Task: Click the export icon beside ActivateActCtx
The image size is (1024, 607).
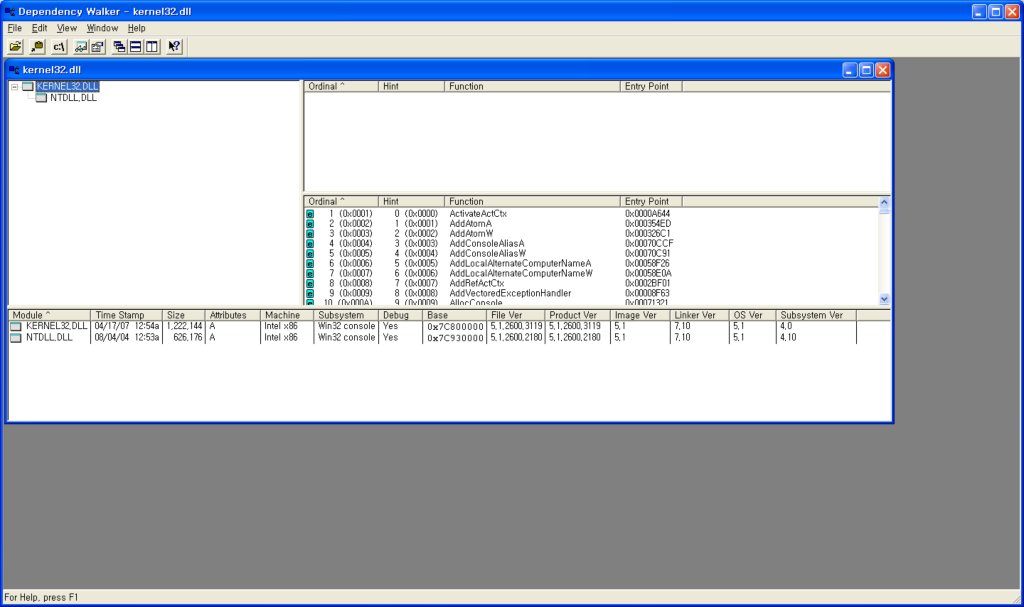Action: [x=310, y=214]
